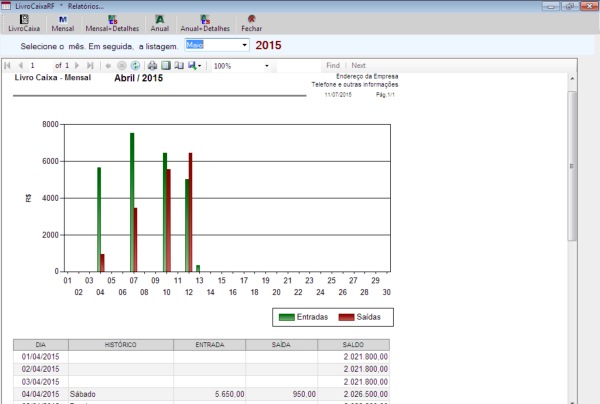Refresh the report viewer
The image size is (600, 404).
coord(136,66)
